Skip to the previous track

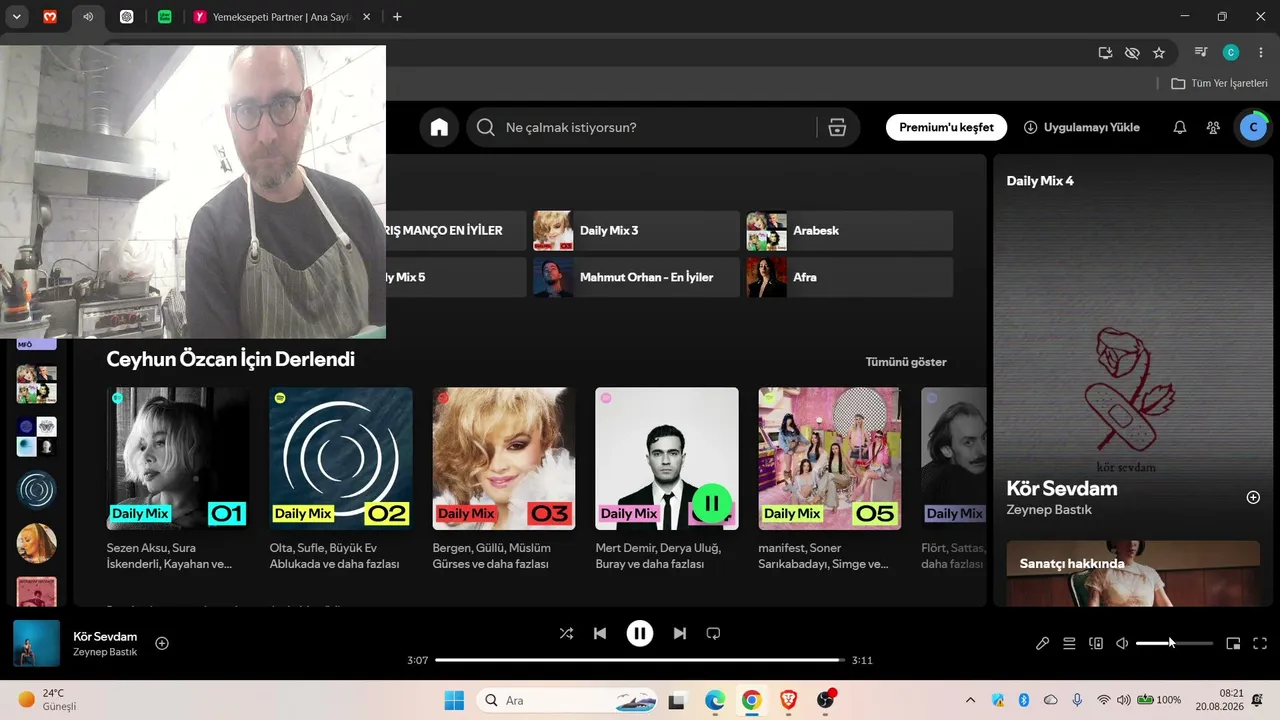coord(600,633)
